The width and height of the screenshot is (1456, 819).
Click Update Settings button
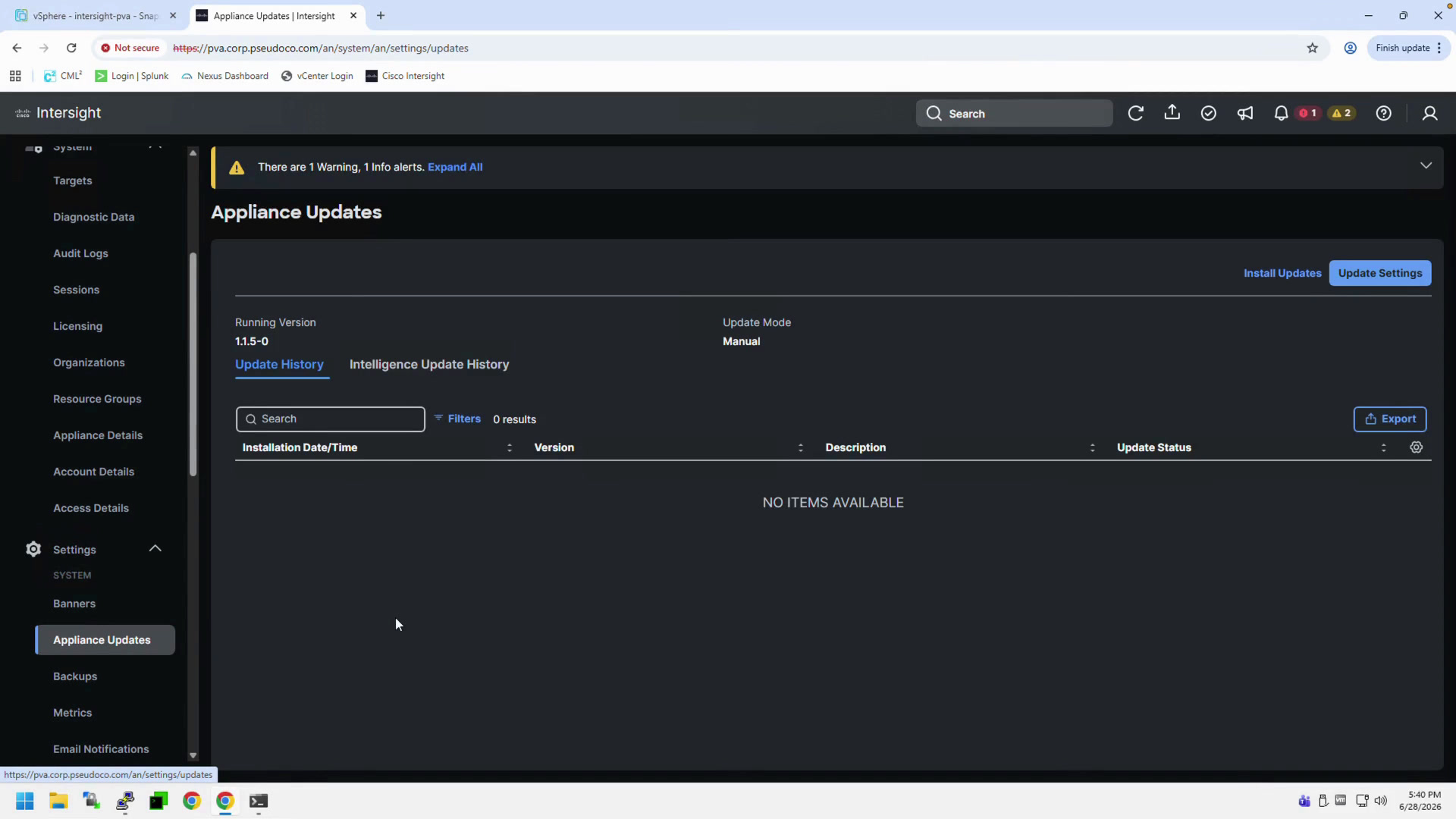coord(1380,273)
